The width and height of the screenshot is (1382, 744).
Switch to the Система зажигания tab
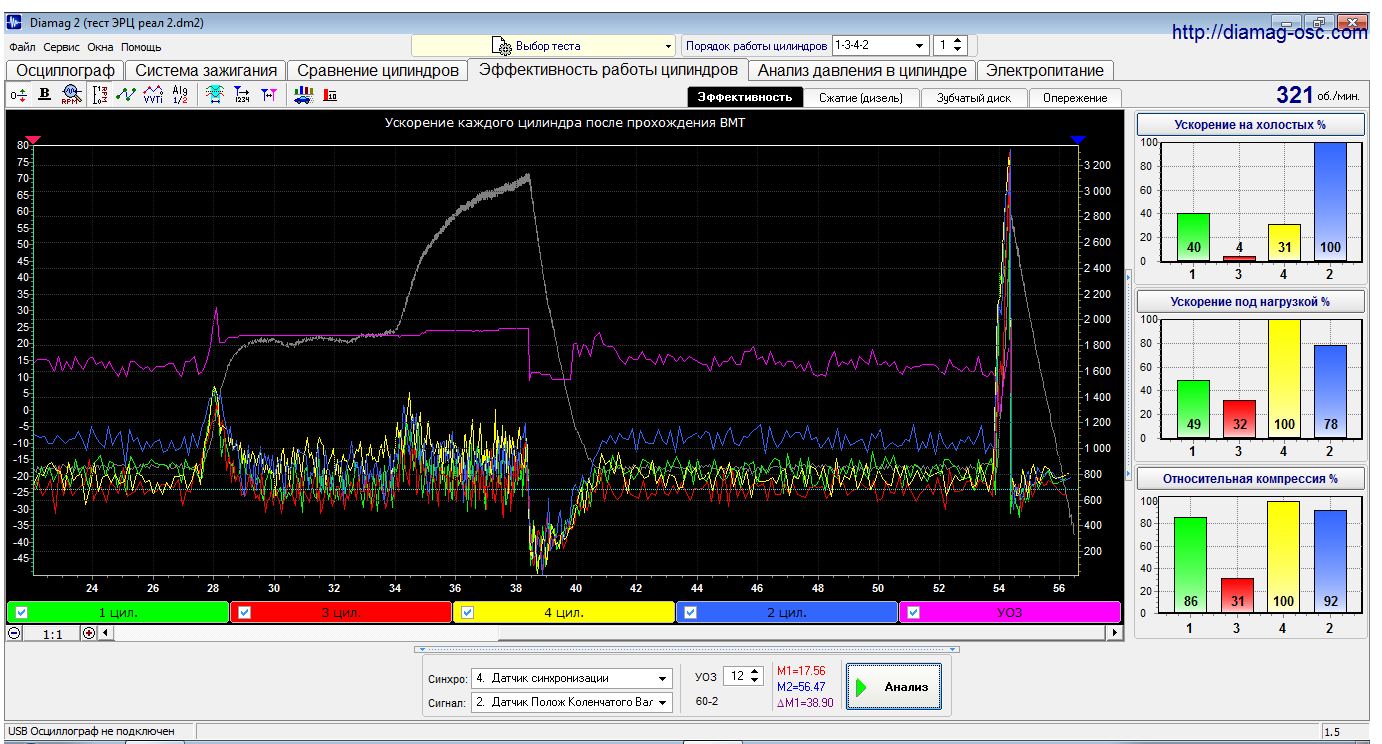[x=206, y=70]
